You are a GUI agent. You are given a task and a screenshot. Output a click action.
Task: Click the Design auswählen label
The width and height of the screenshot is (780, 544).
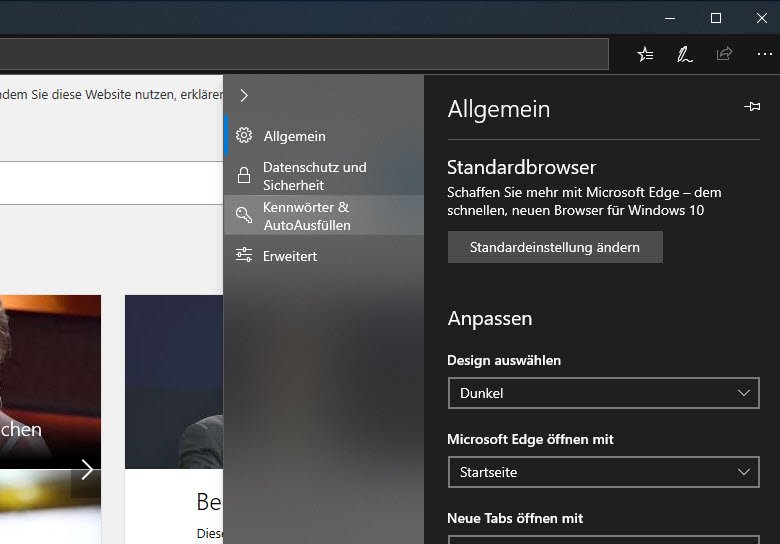[504, 361]
